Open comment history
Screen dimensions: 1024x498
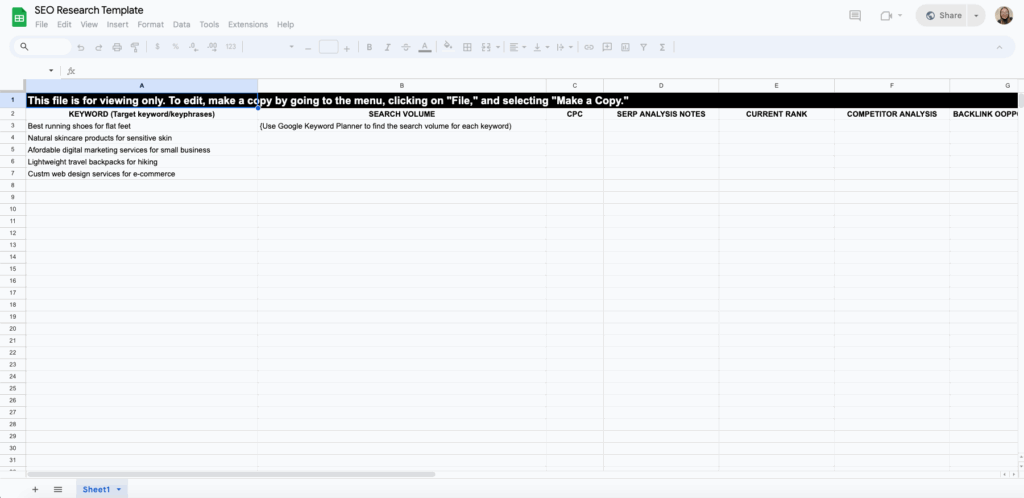pos(855,16)
